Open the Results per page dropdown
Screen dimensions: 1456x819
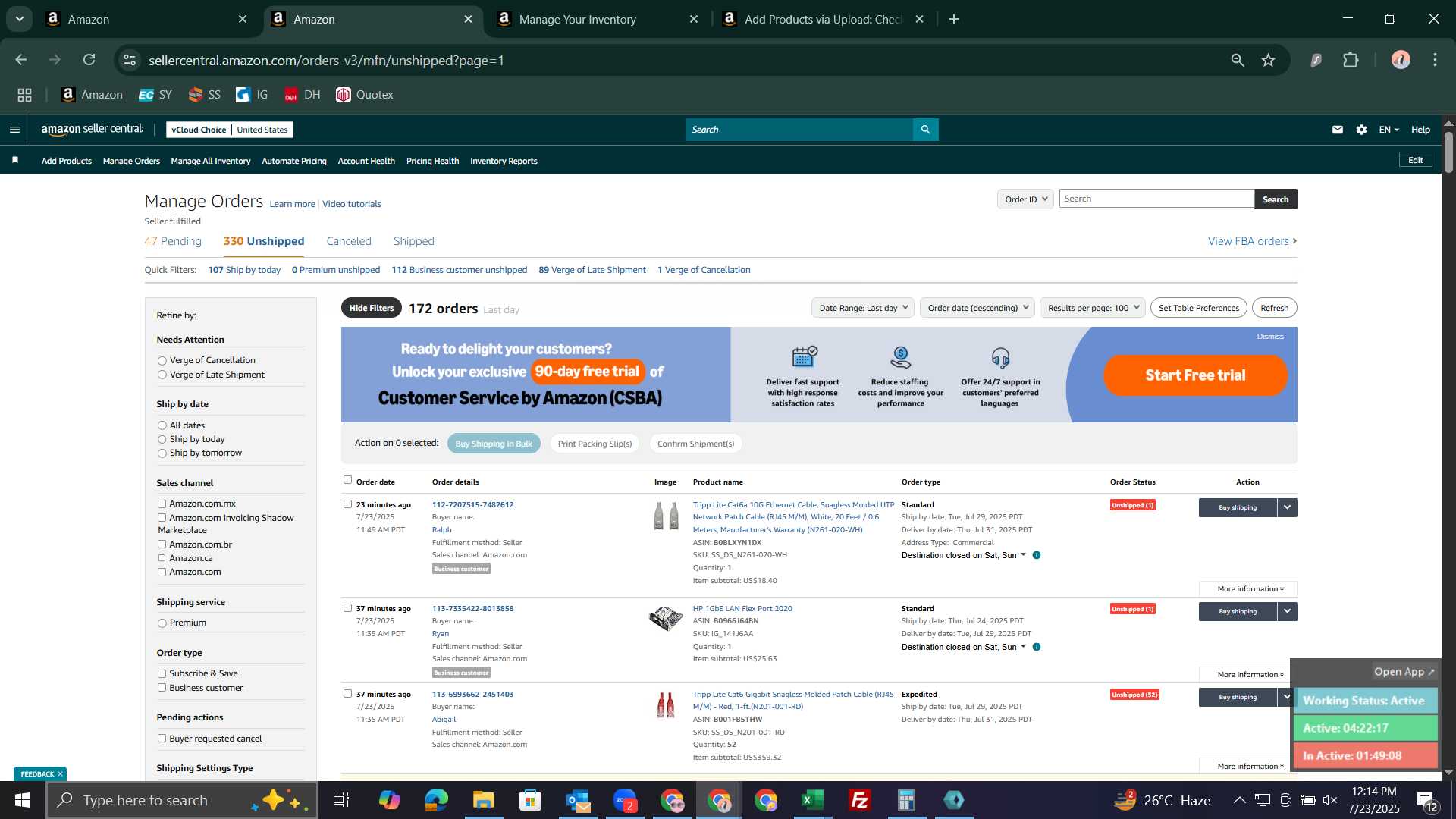pyautogui.click(x=1093, y=308)
